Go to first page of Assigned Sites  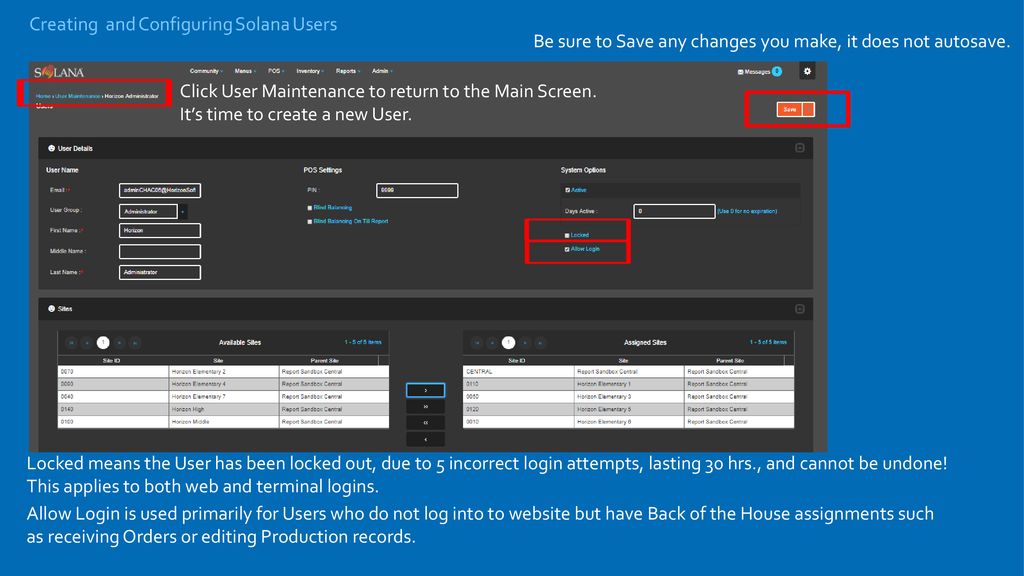tap(477, 342)
